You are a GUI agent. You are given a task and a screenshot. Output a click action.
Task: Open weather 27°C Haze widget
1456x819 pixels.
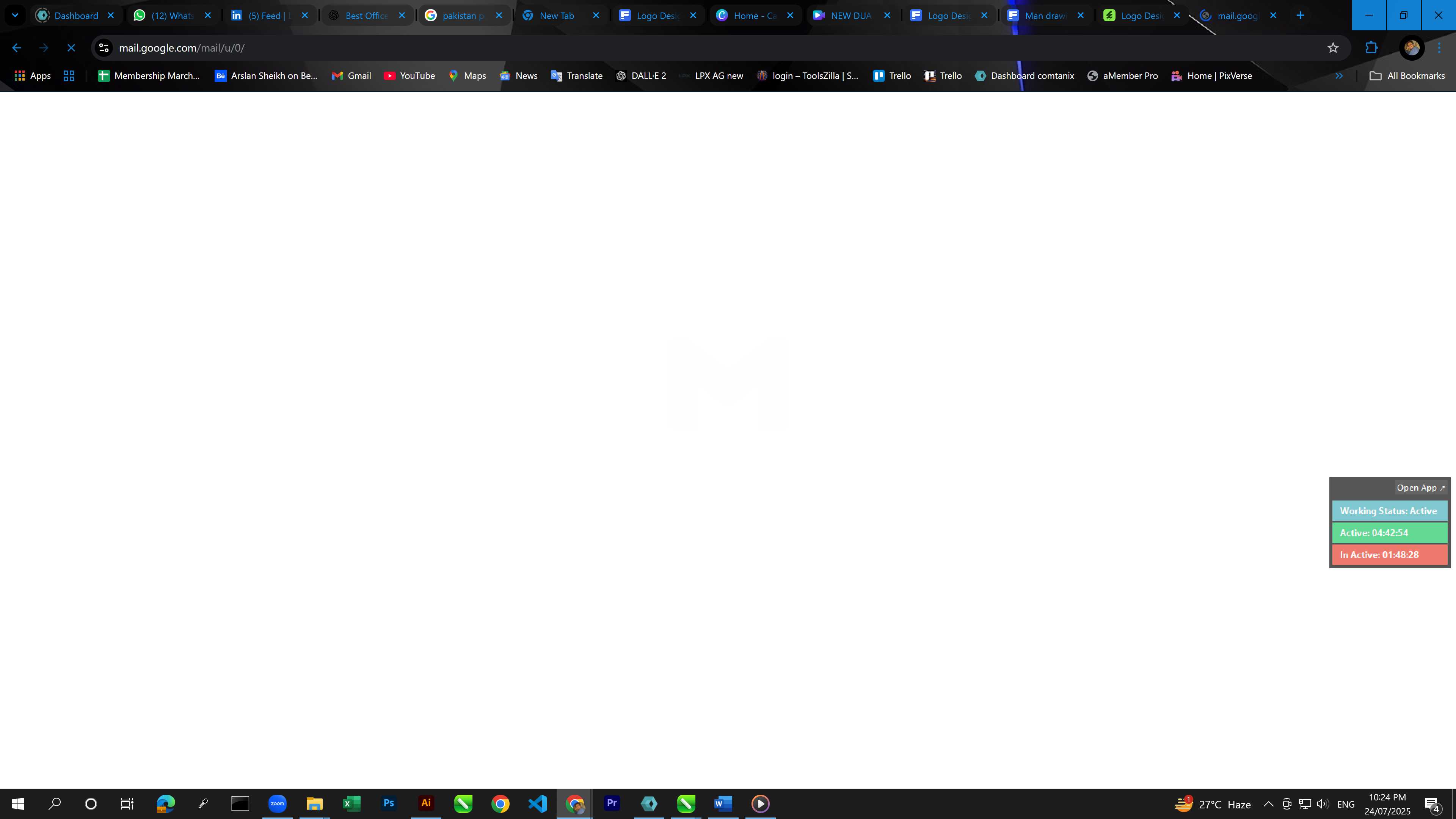(x=1213, y=804)
